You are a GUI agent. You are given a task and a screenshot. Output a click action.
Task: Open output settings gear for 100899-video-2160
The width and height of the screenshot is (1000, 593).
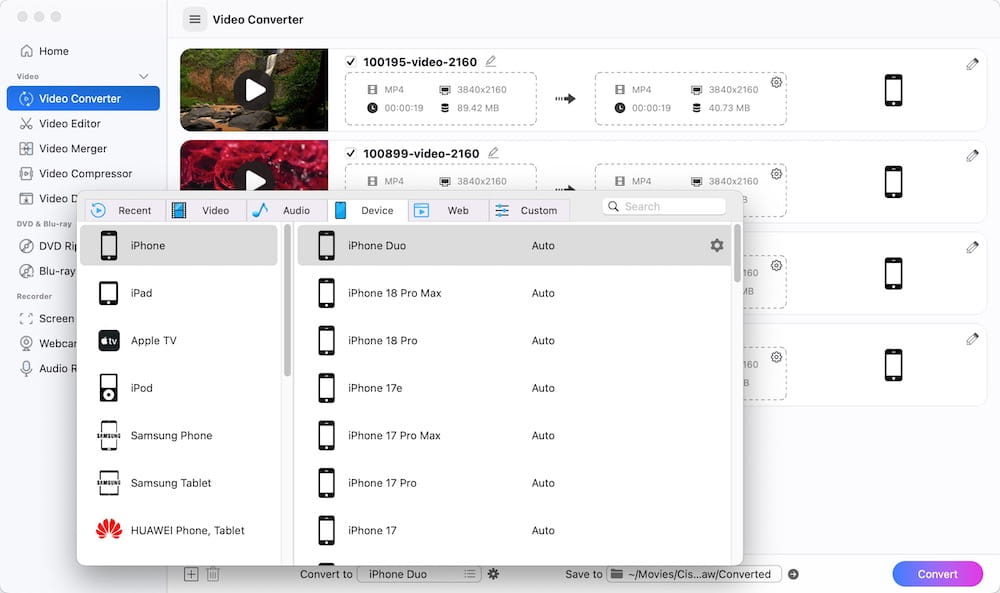pos(776,173)
